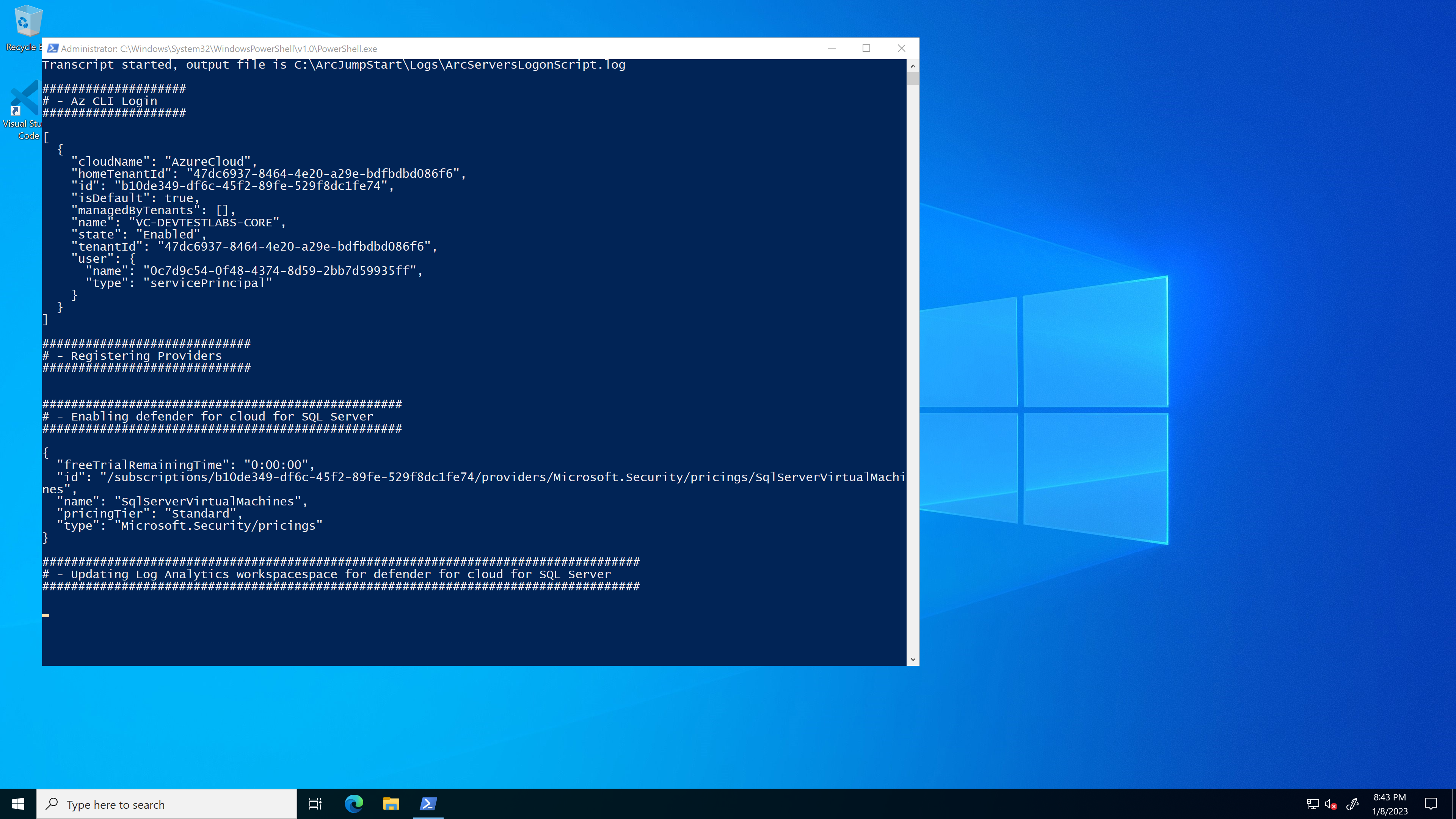Click the user name GUID line
1456x819 pixels.
point(254,271)
